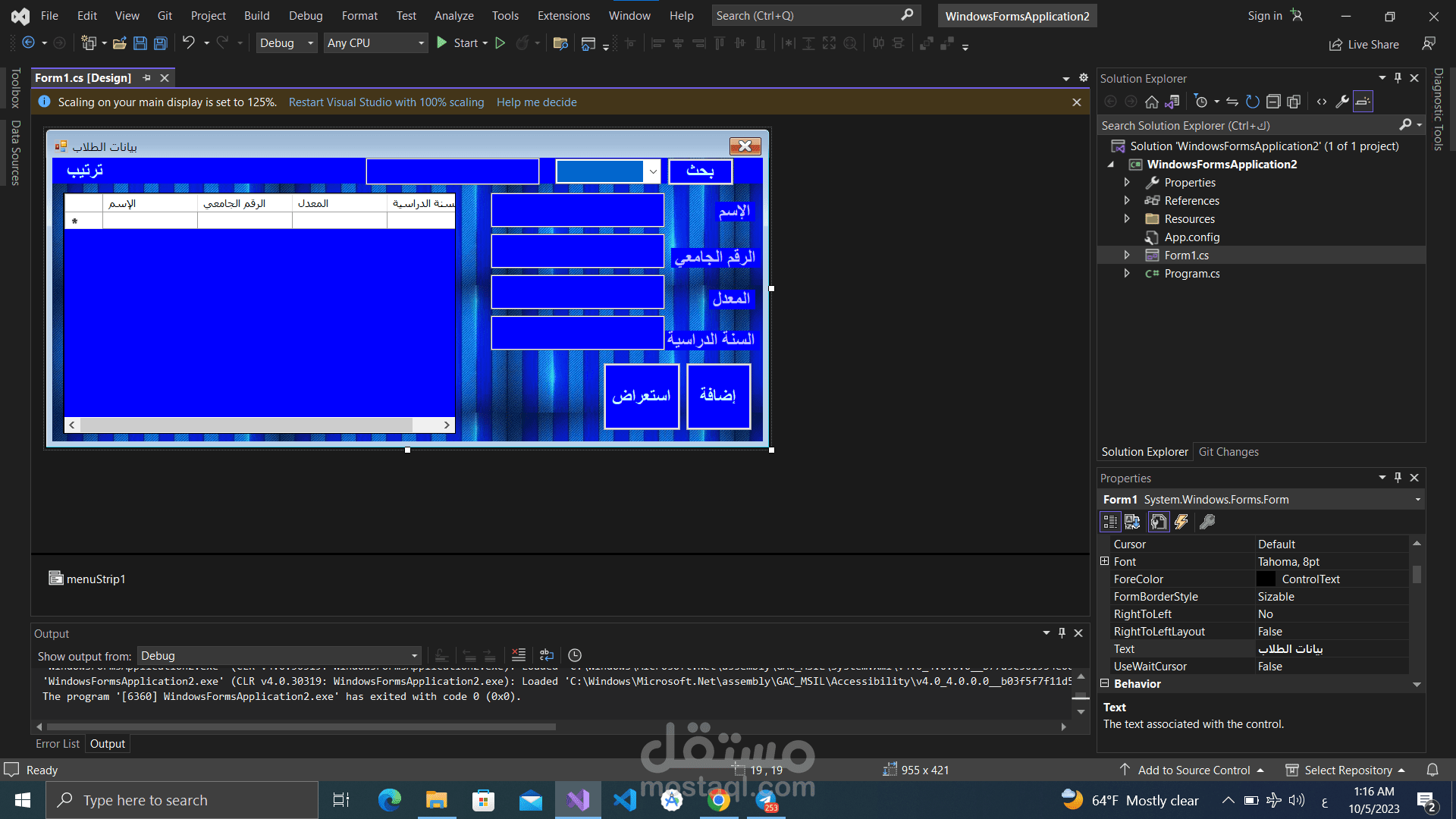Click the Output horizontal scrollbar thumb
Screen dimensions: 1456x819
[301, 726]
